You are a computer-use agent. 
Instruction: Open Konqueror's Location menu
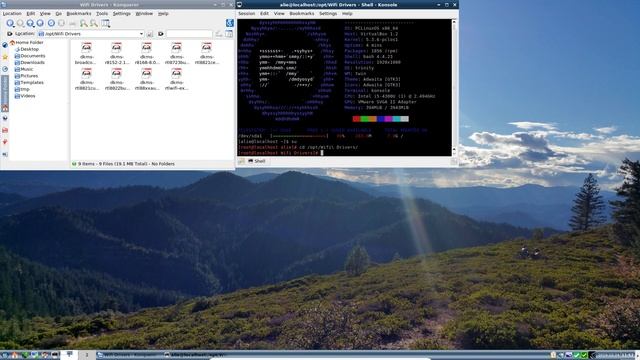coord(12,13)
